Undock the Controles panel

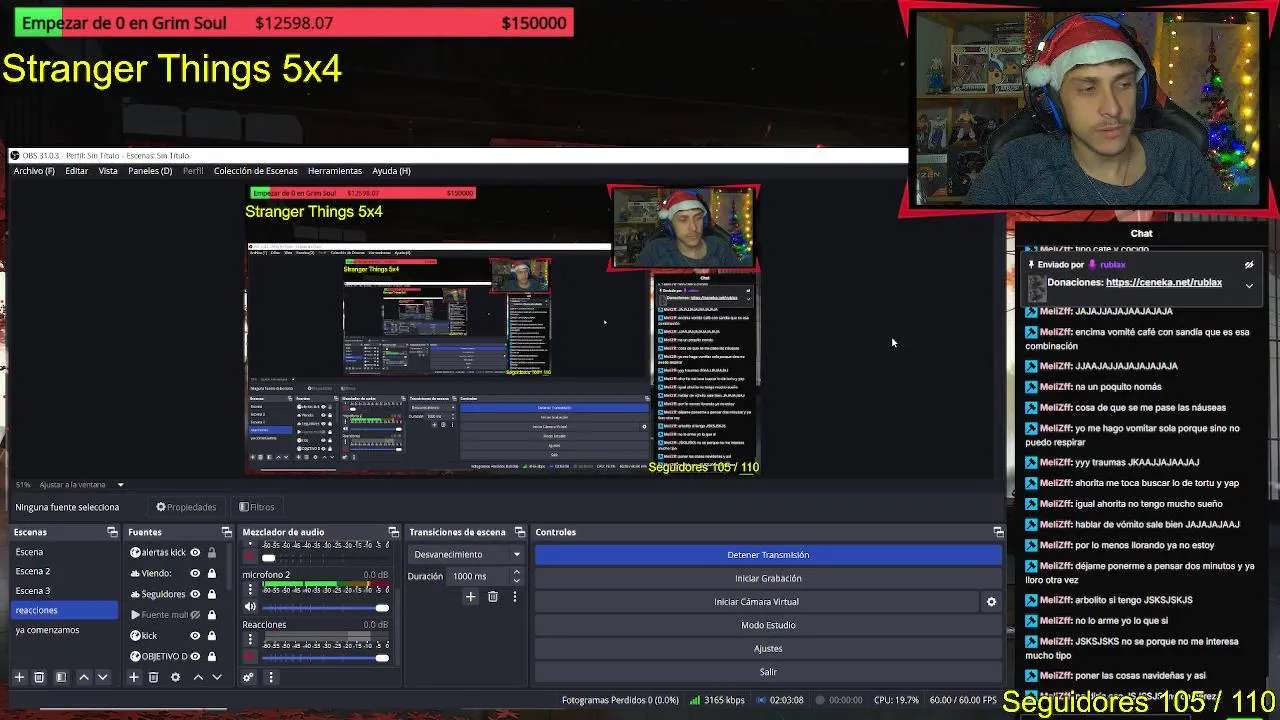(998, 532)
